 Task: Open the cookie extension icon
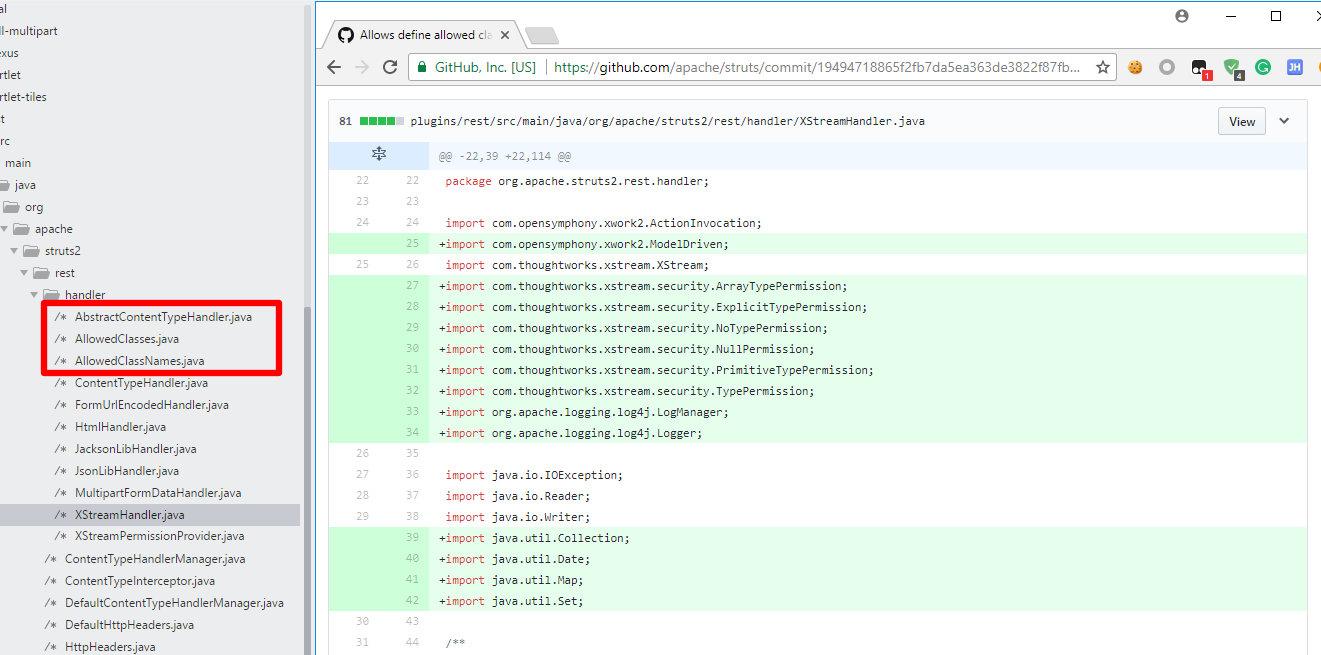(1136, 67)
